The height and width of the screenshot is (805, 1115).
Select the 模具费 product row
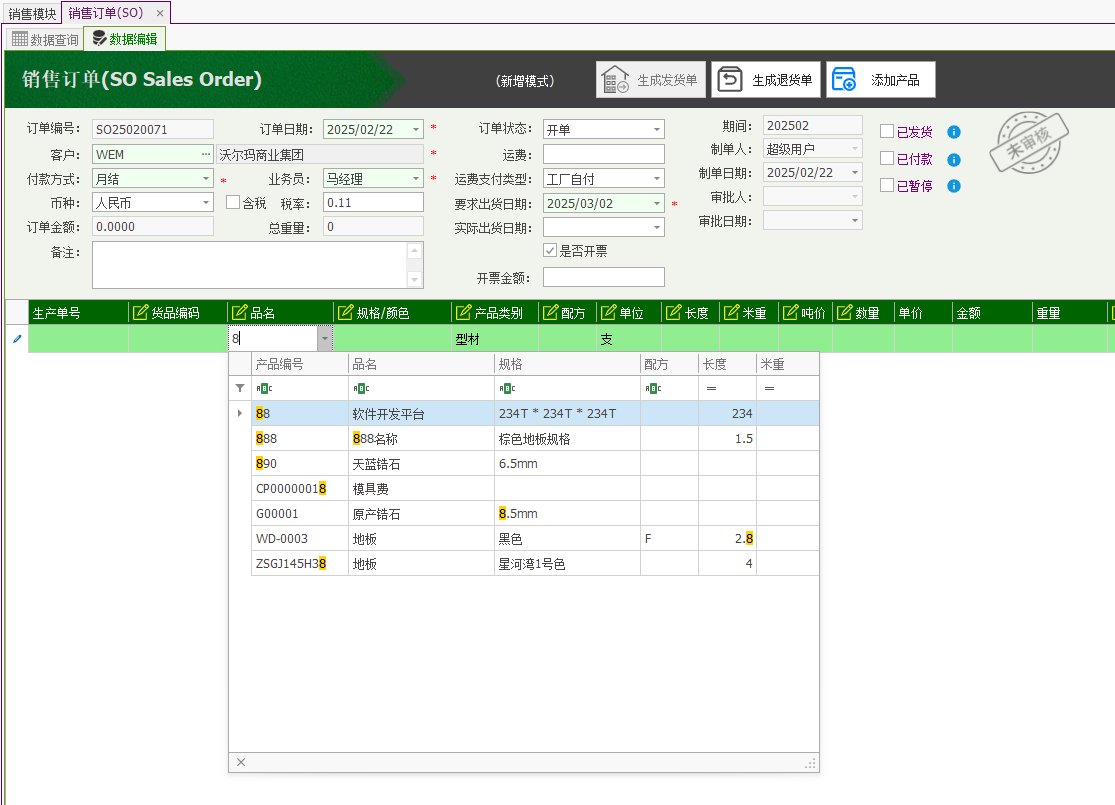pos(535,489)
